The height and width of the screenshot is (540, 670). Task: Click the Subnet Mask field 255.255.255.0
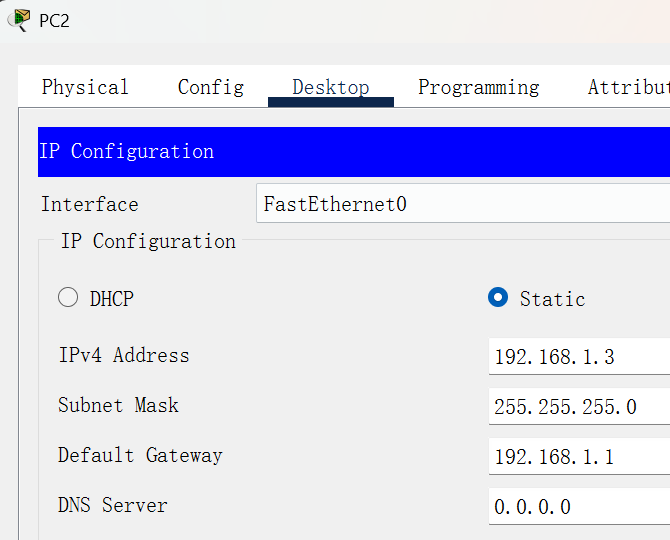[579, 406]
